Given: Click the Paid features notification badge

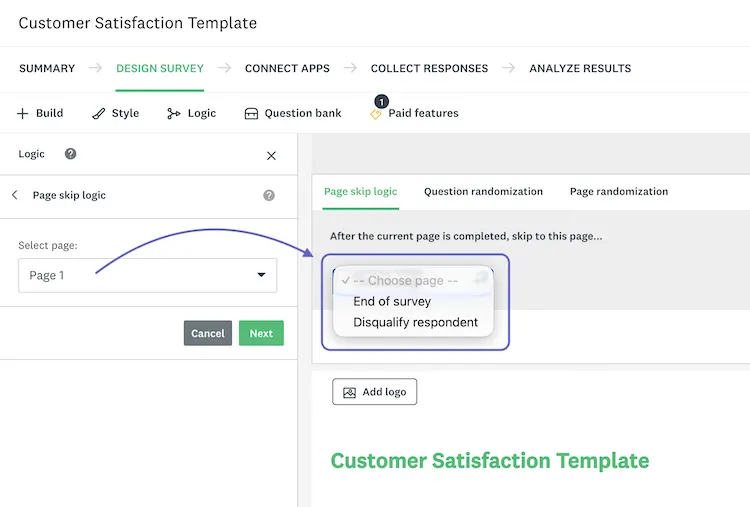Looking at the screenshot, I should tap(381, 101).
